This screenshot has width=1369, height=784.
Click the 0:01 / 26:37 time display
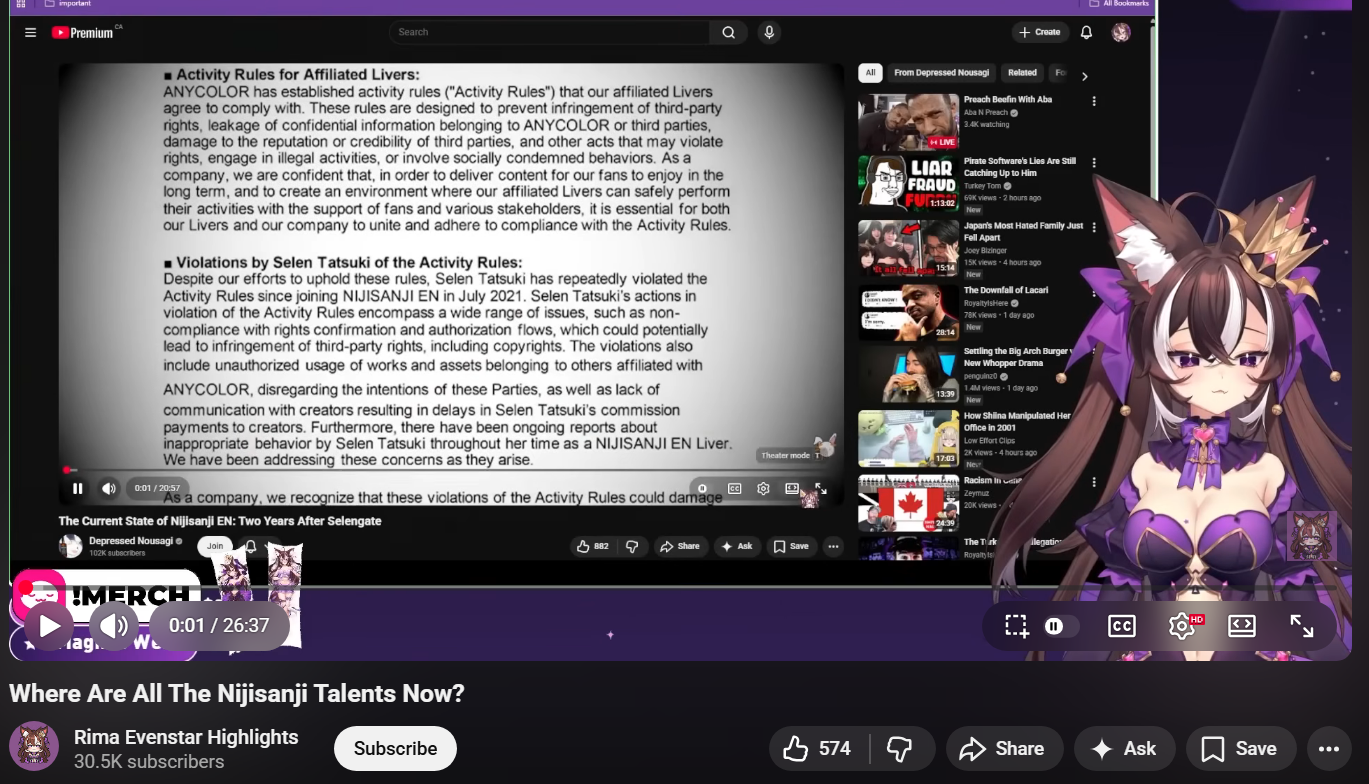point(219,626)
